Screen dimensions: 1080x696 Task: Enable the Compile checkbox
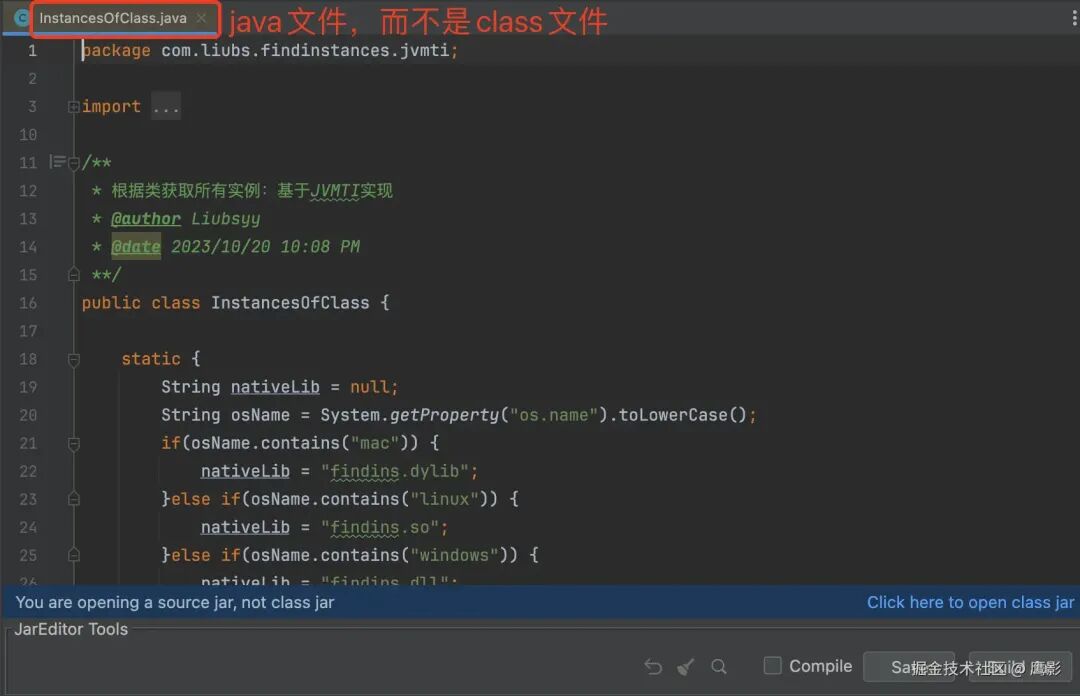[772, 666]
